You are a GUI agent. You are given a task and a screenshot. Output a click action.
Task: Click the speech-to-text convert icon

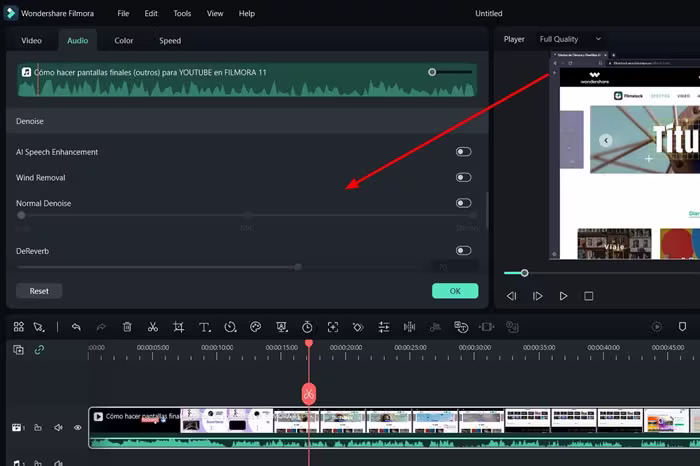coord(461,327)
